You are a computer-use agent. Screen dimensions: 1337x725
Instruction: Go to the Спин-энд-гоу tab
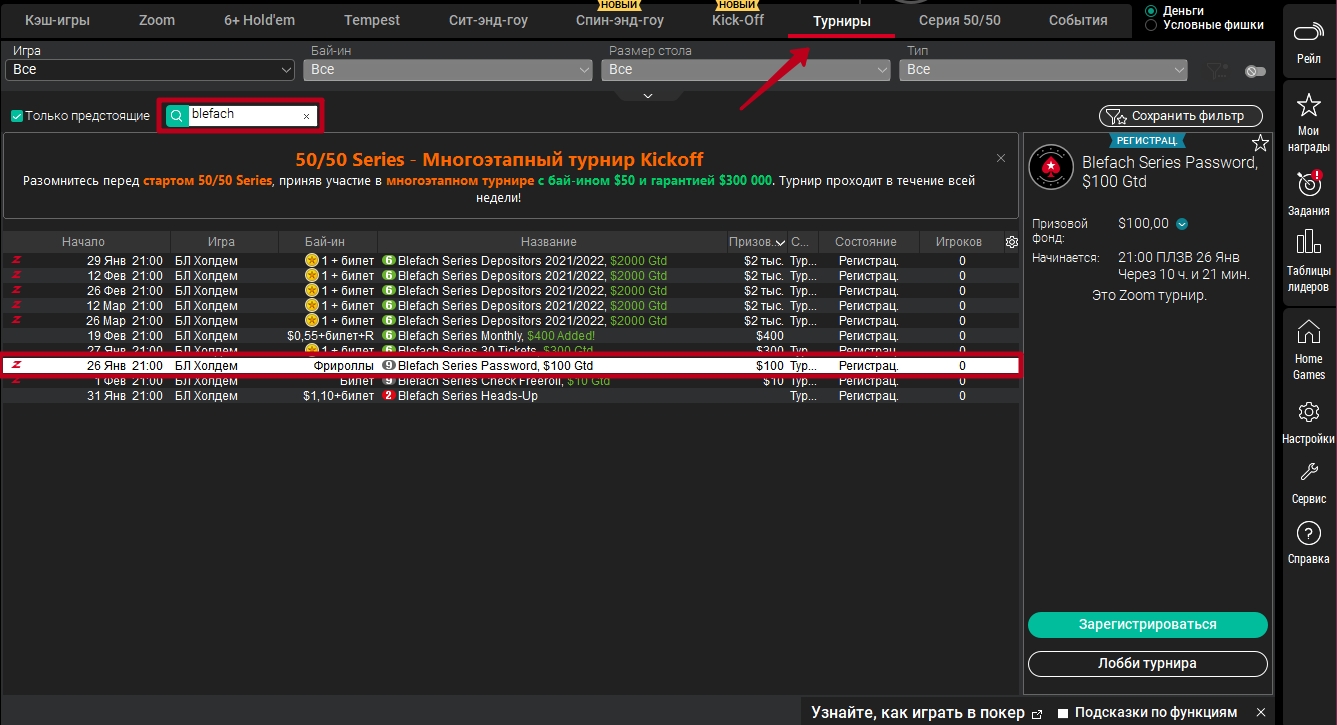point(620,20)
